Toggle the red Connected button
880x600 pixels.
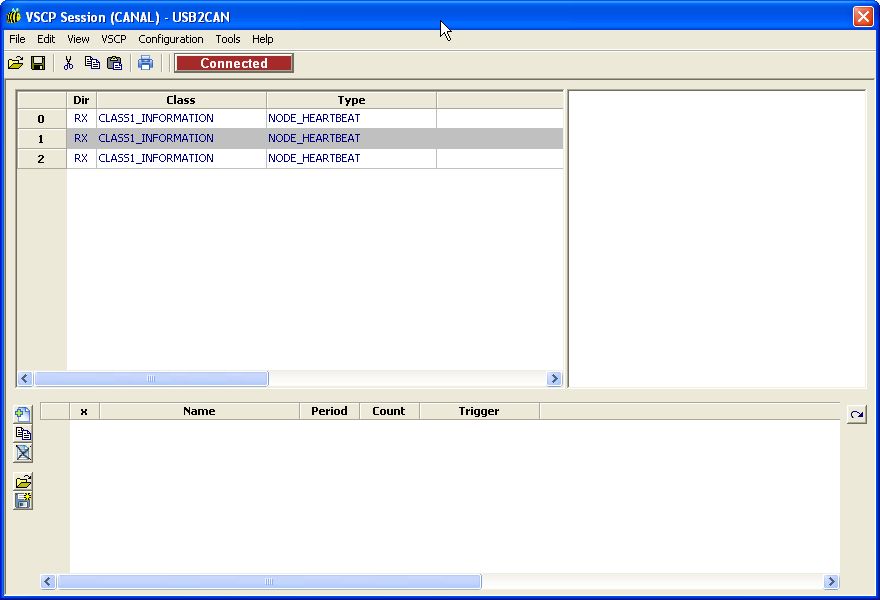(x=234, y=63)
